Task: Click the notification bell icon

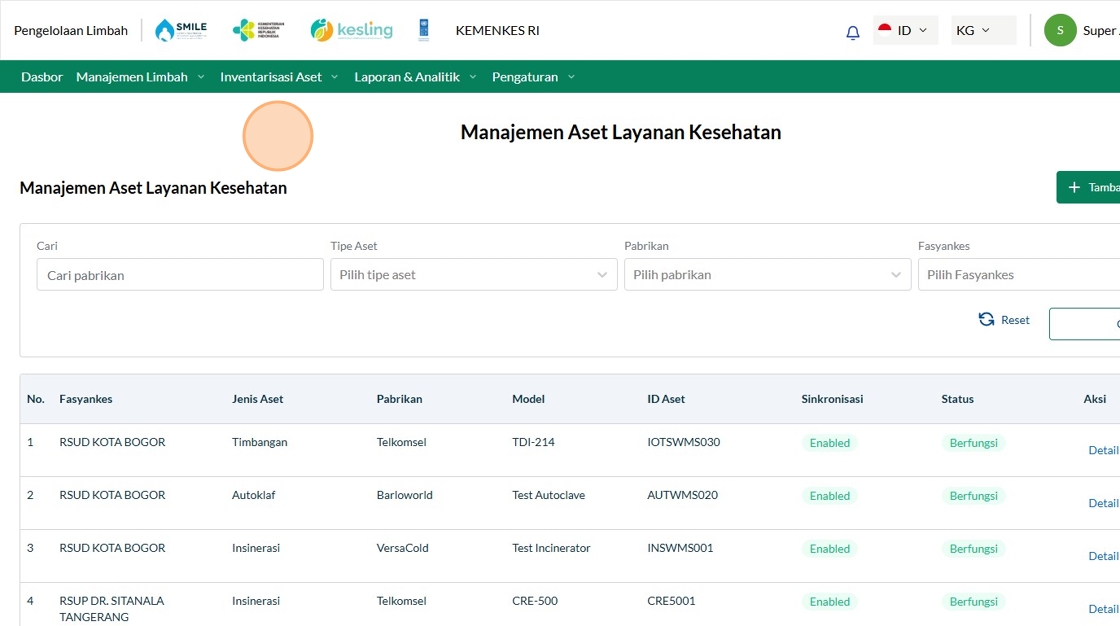Action: pyautogui.click(x=852, y=32)
